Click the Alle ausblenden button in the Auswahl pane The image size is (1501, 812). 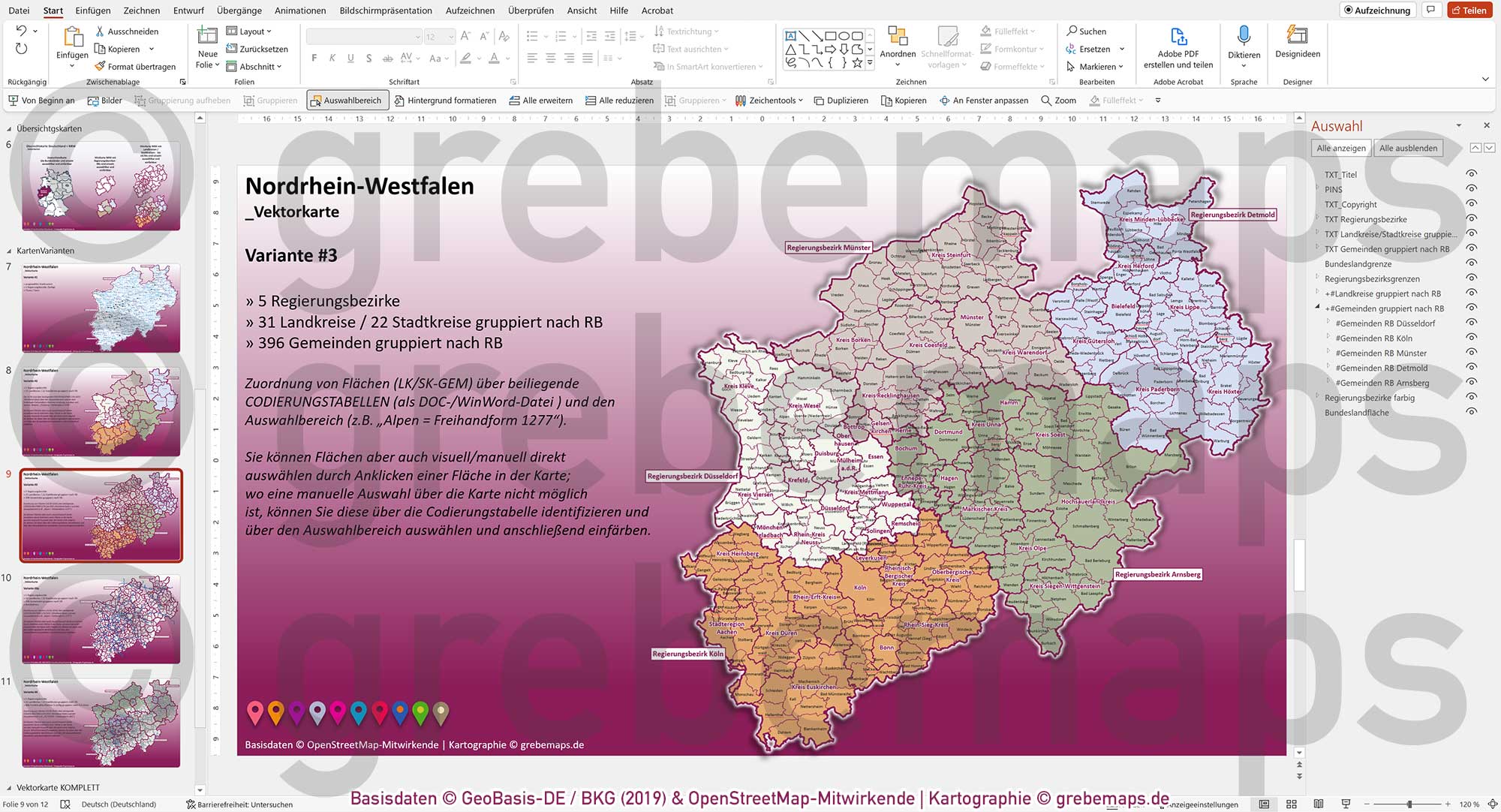[x=1409, y=148]
